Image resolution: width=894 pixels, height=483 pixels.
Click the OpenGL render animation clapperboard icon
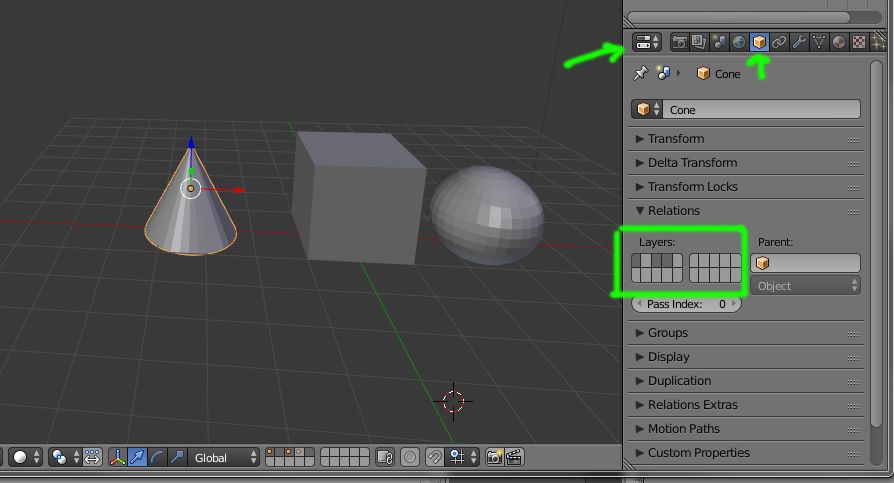514,457
